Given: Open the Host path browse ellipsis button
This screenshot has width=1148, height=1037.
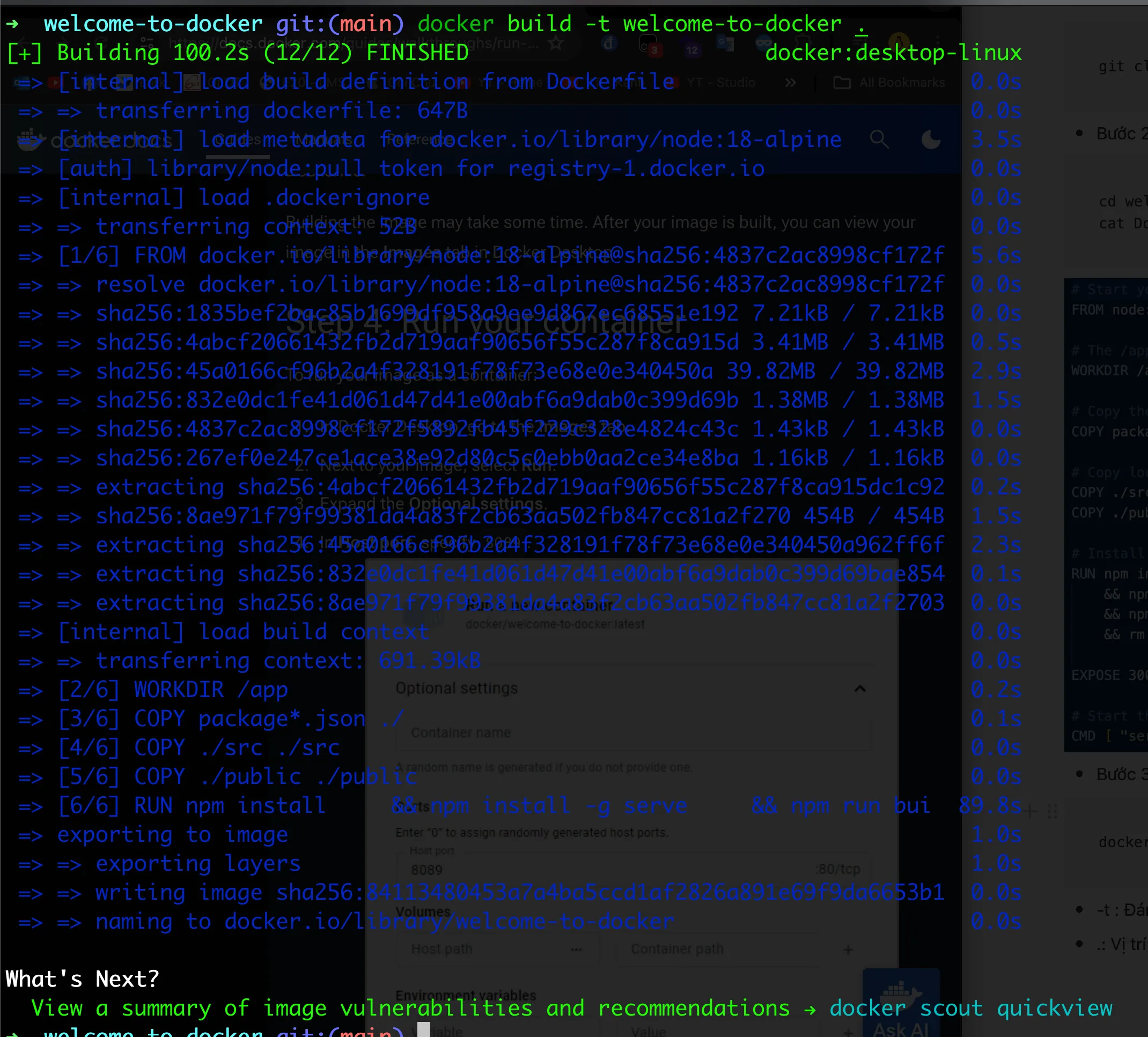Looking at the screenshot, I should [576, 950].
